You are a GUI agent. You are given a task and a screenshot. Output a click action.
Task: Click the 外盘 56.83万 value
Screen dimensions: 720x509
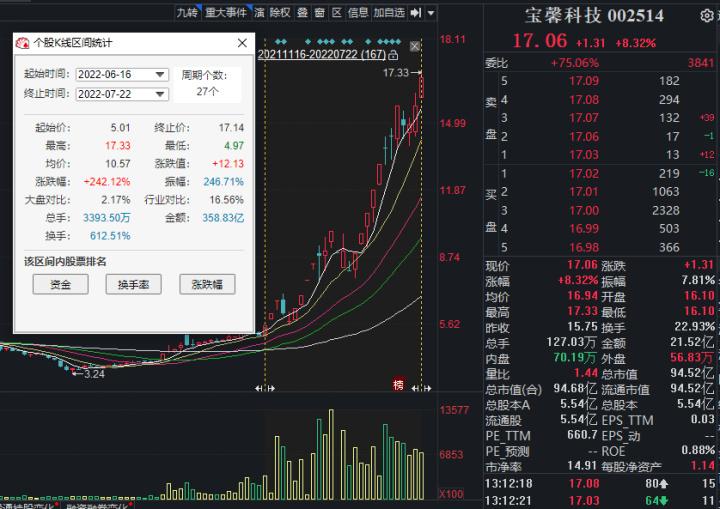(692, 357)
